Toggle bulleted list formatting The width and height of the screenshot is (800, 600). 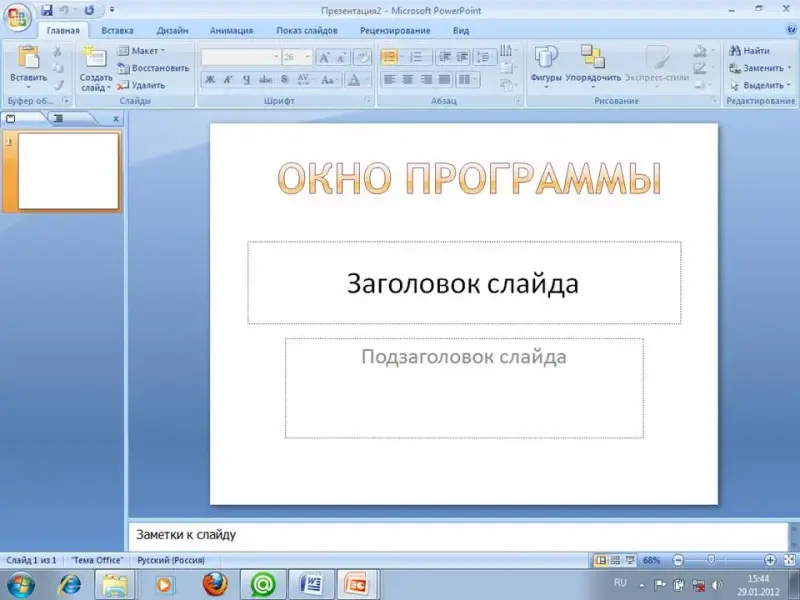[x=390, y=58]
